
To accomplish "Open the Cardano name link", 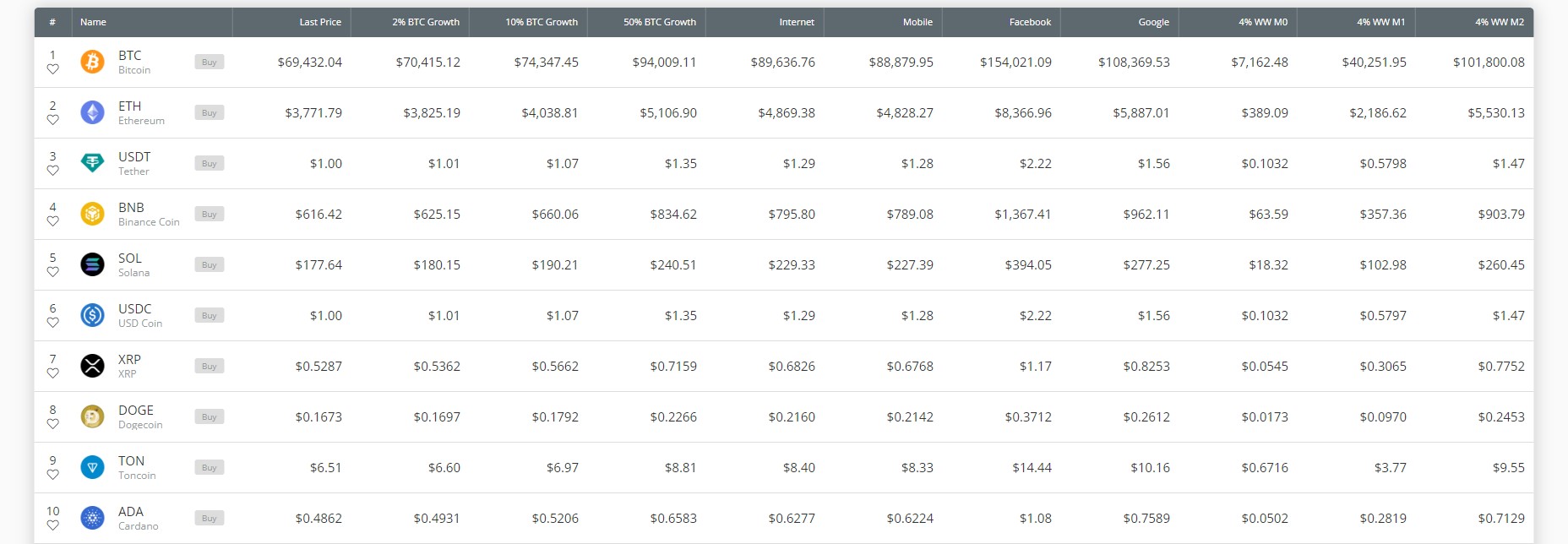I will (131, 511).
